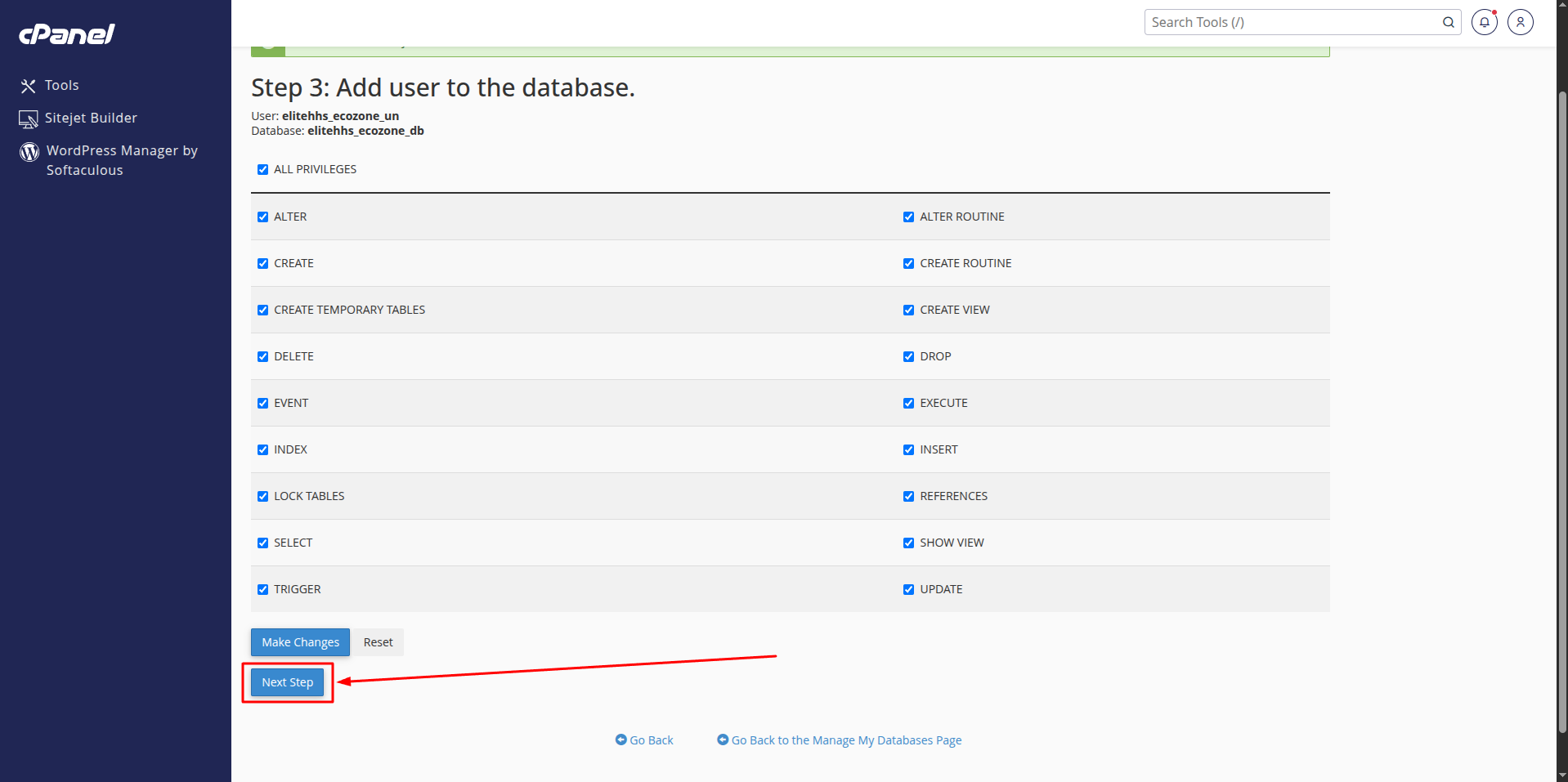1568x782 pixels.
Task: Toggle the CREATE privilege checkbox
Action: coord(262,263)
